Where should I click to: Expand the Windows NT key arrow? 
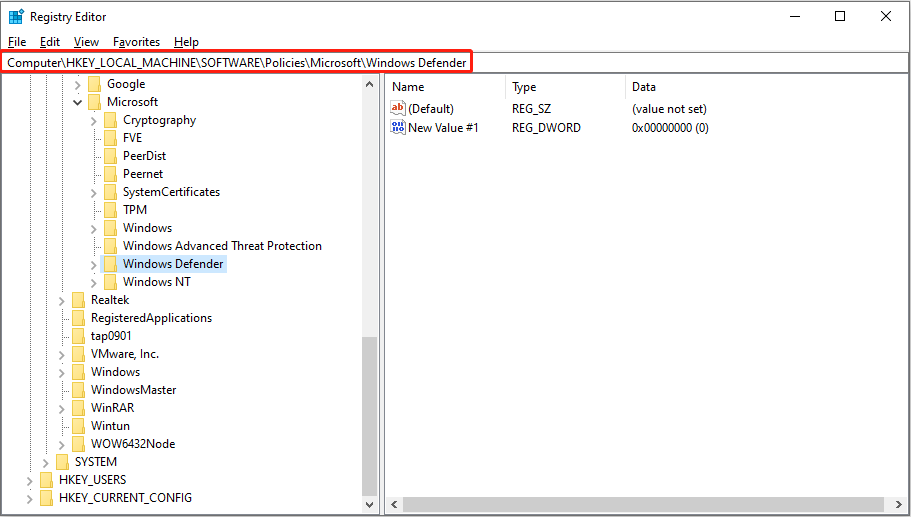[94, 282]
